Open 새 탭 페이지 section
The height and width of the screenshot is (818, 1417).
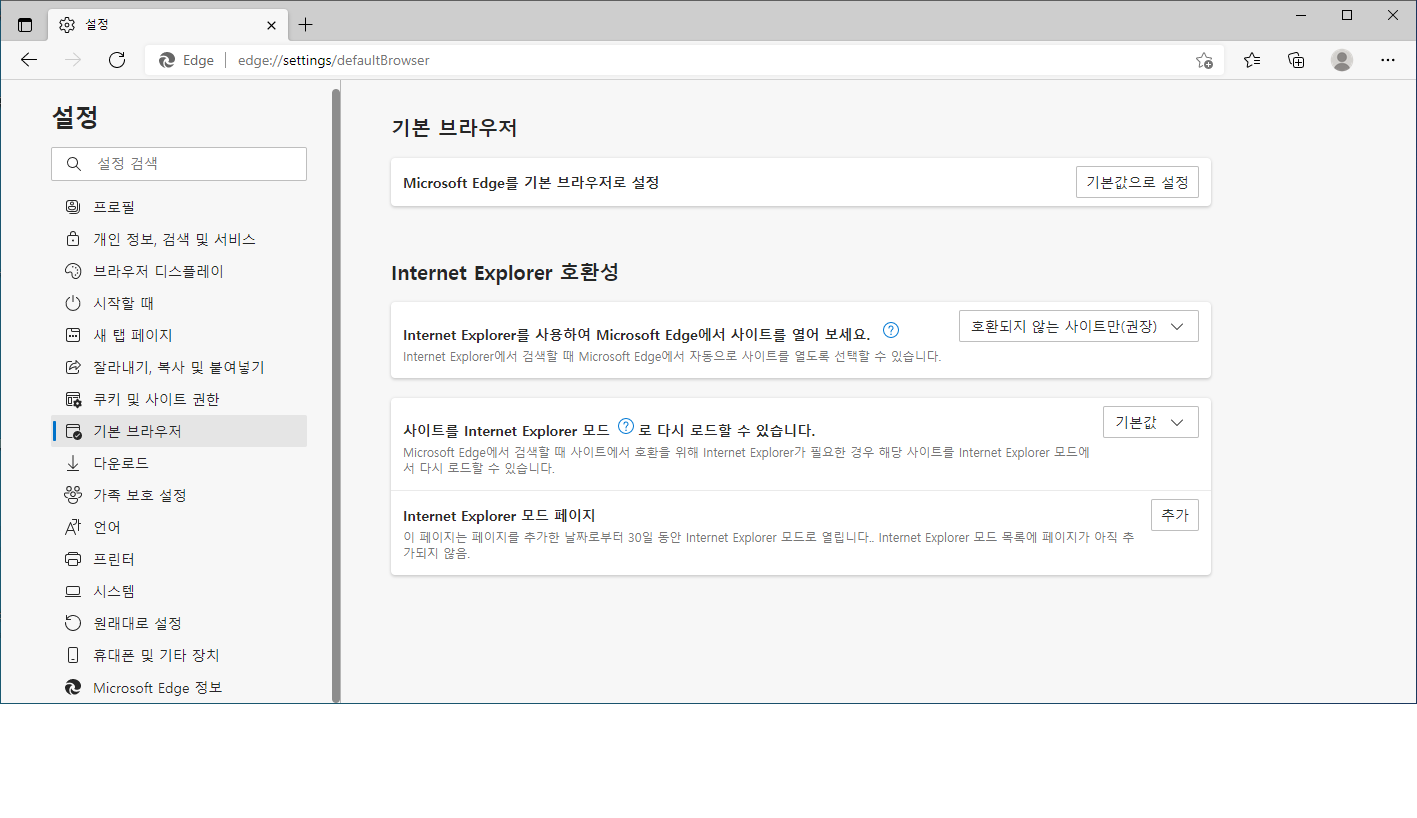pos(179,335)
